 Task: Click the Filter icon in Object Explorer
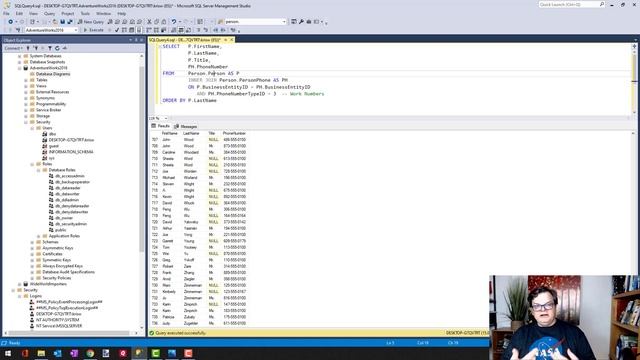coord(50,48)
